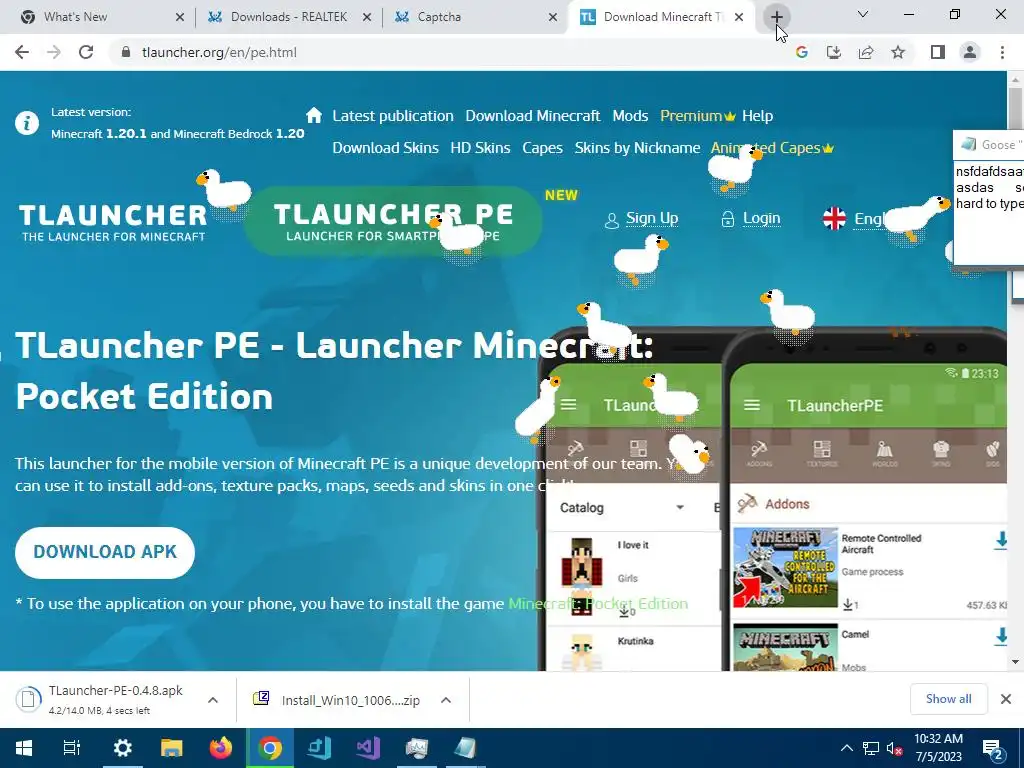The image size is (1024, 768).
Task: Open a new browser tab
Action: click(x=776, y=17)
